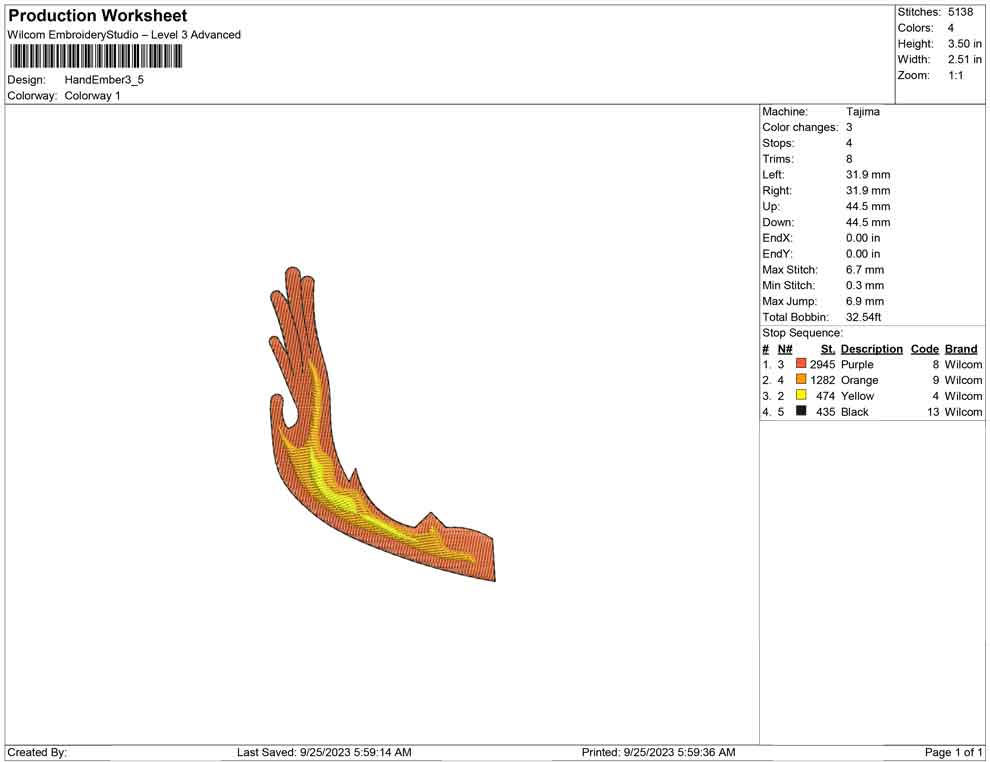Click 'Wilcom EmbroideryStudio – Level 3 Advanced' text
Screen dimensions: 990x762
point(124,35)
